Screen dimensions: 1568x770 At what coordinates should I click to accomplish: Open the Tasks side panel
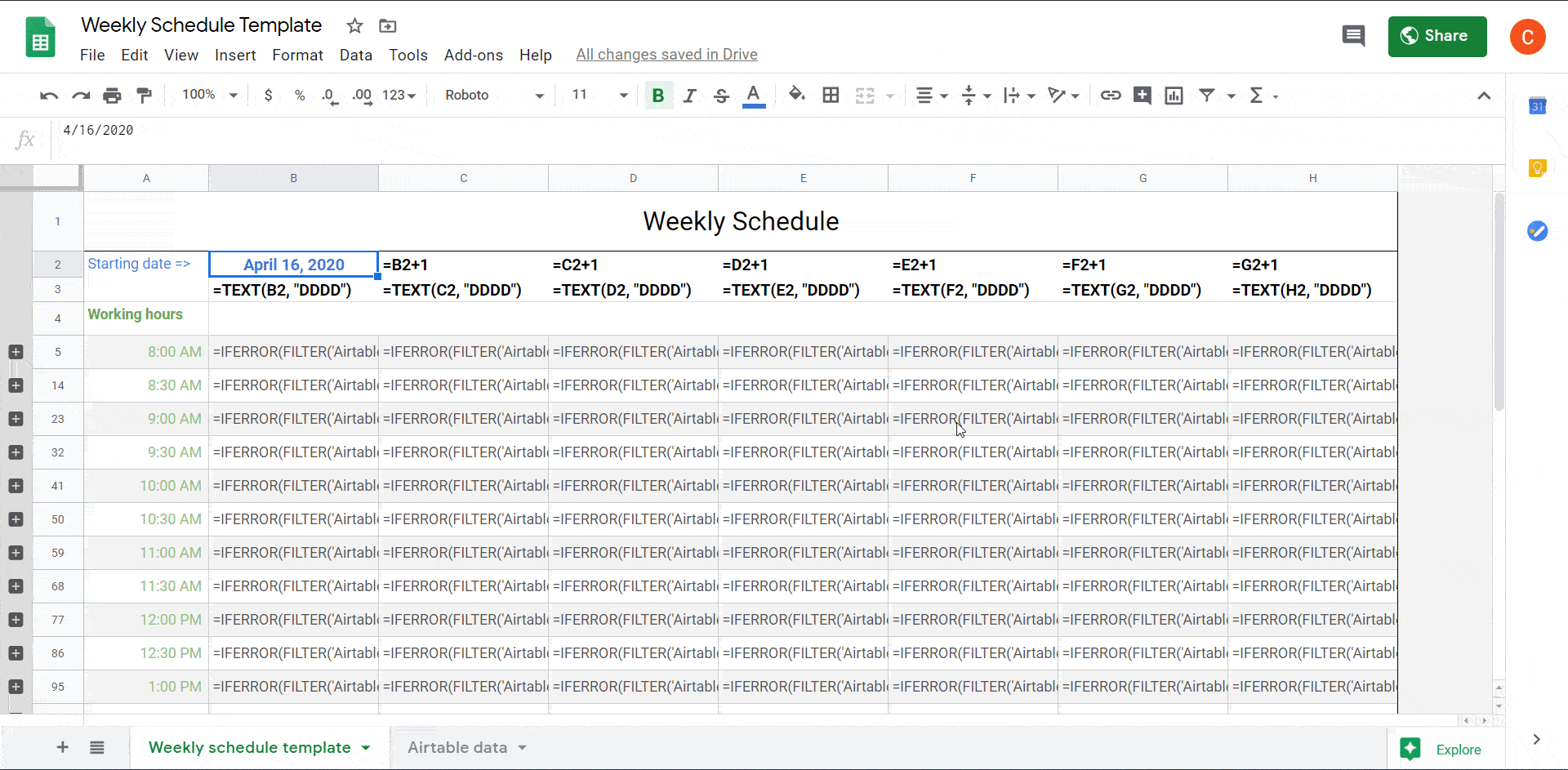[1537, 231]
